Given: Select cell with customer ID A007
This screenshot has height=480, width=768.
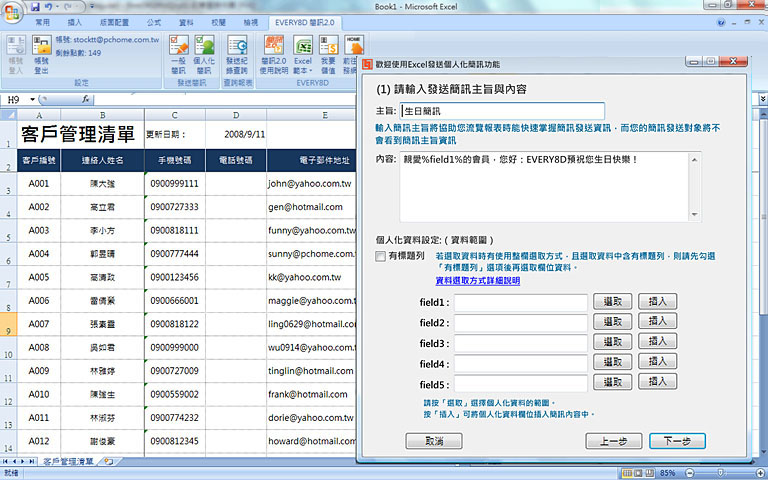Looking at the screenshot, I should coord(39,324).
